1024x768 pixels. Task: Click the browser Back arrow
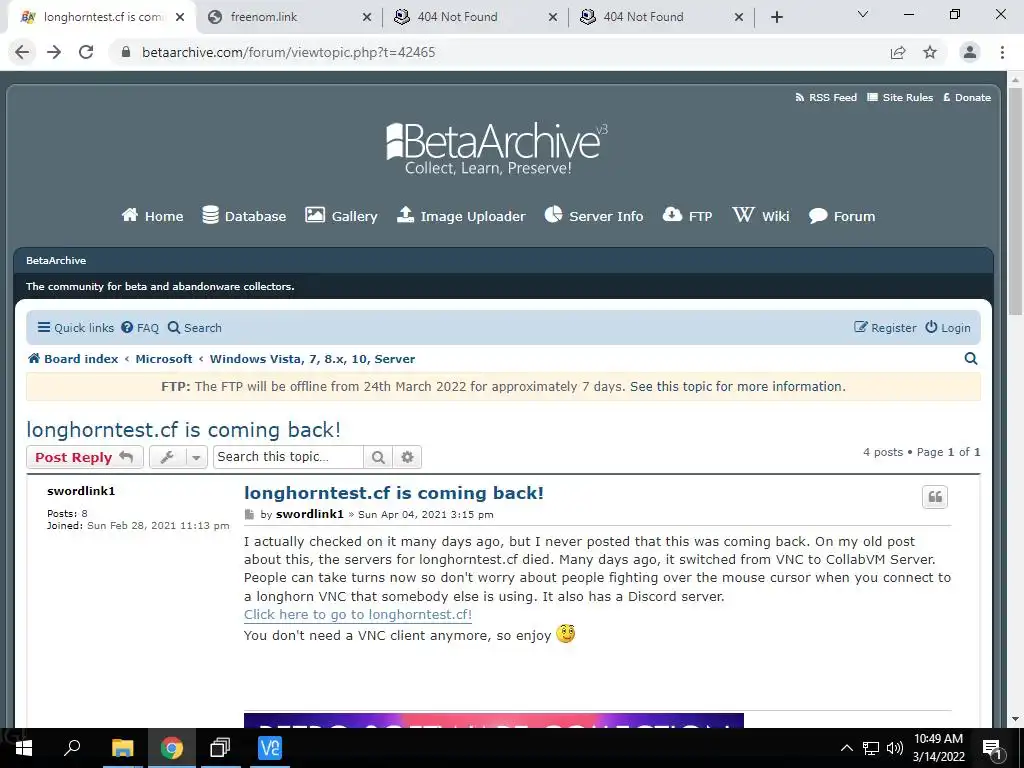(22, 52)
